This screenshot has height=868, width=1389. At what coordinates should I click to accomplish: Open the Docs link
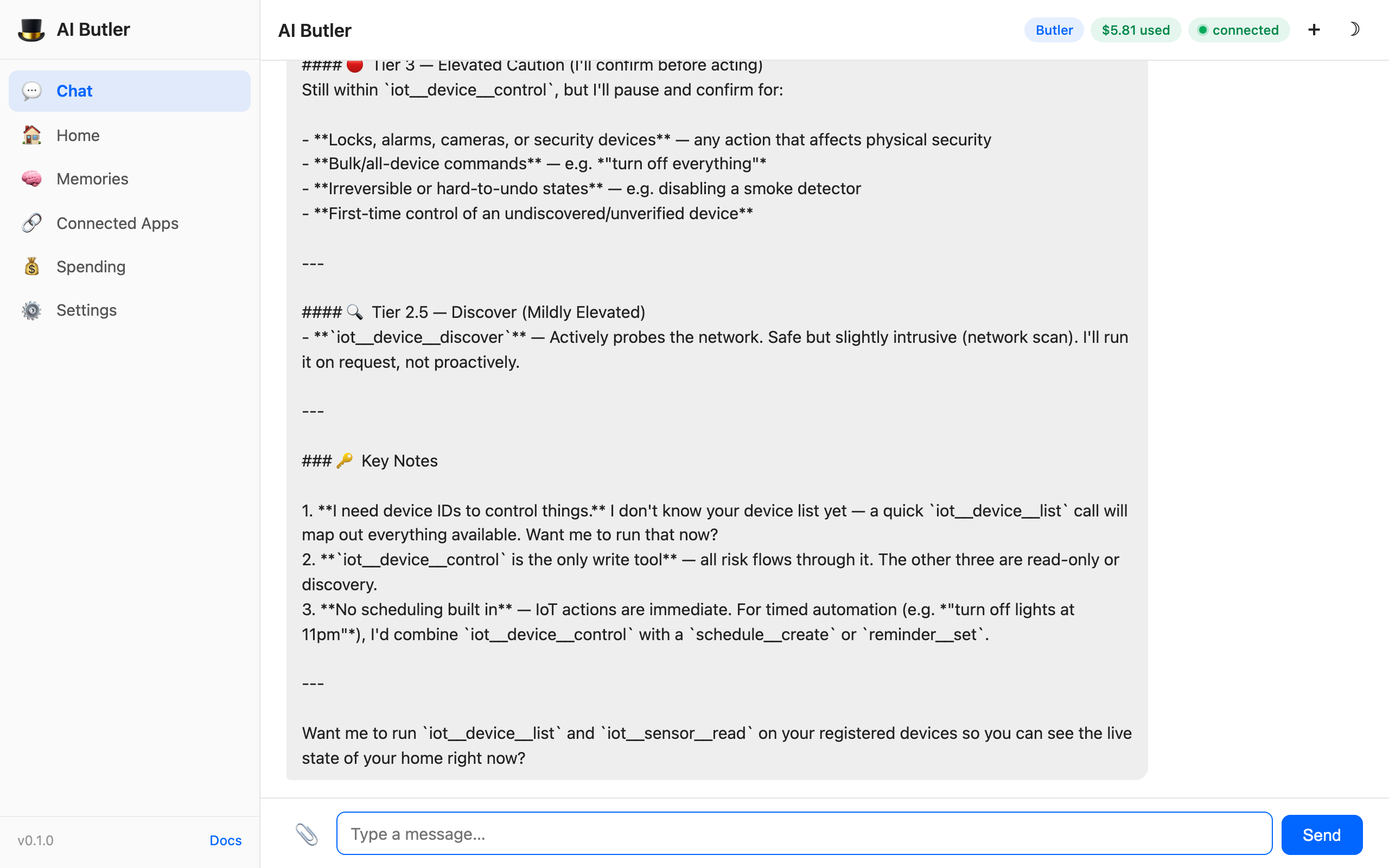pos(225,840)
